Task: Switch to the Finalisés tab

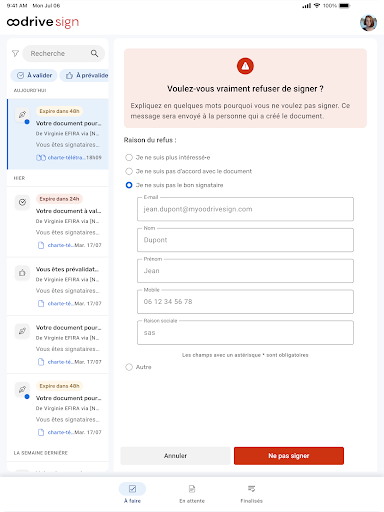Action: pos(252,493)
